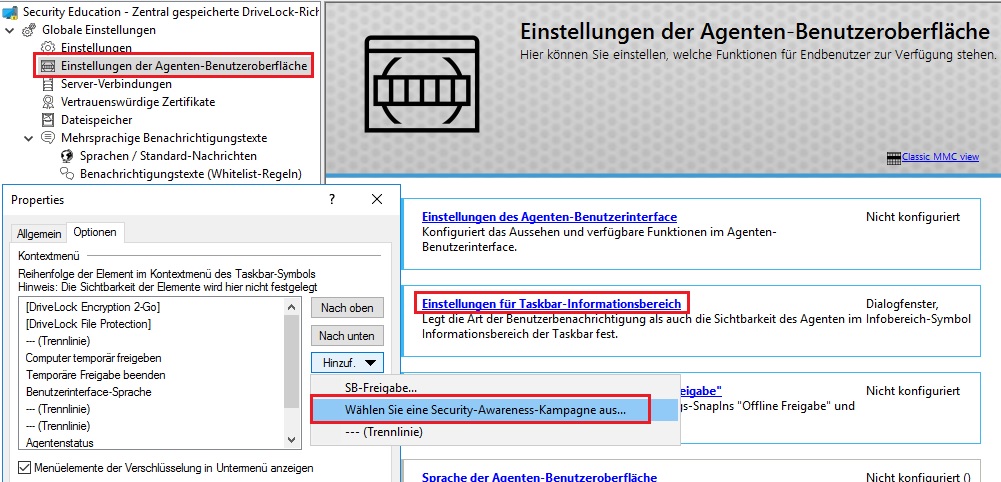This screenshot has width=1001, height=482.
Task: Open Server-Verbindungen via its server icon
Action: [48, 84]
